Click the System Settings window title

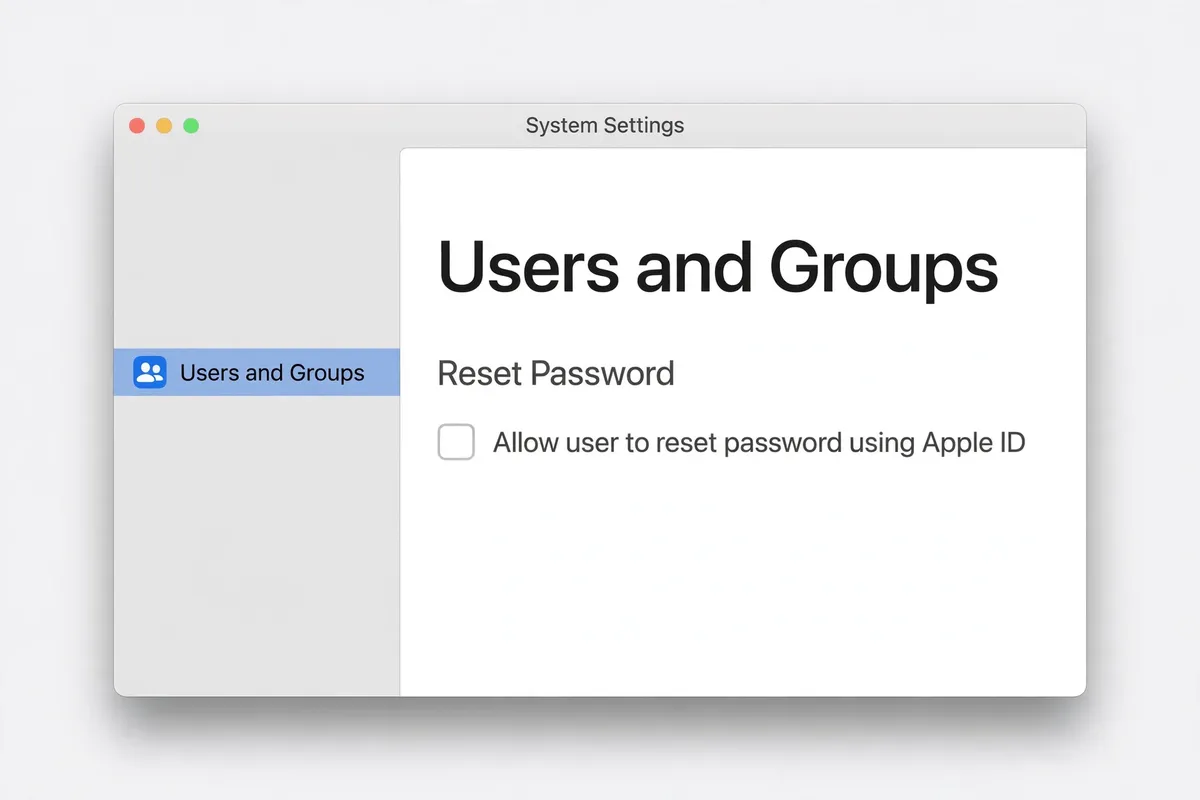point(605,126)
